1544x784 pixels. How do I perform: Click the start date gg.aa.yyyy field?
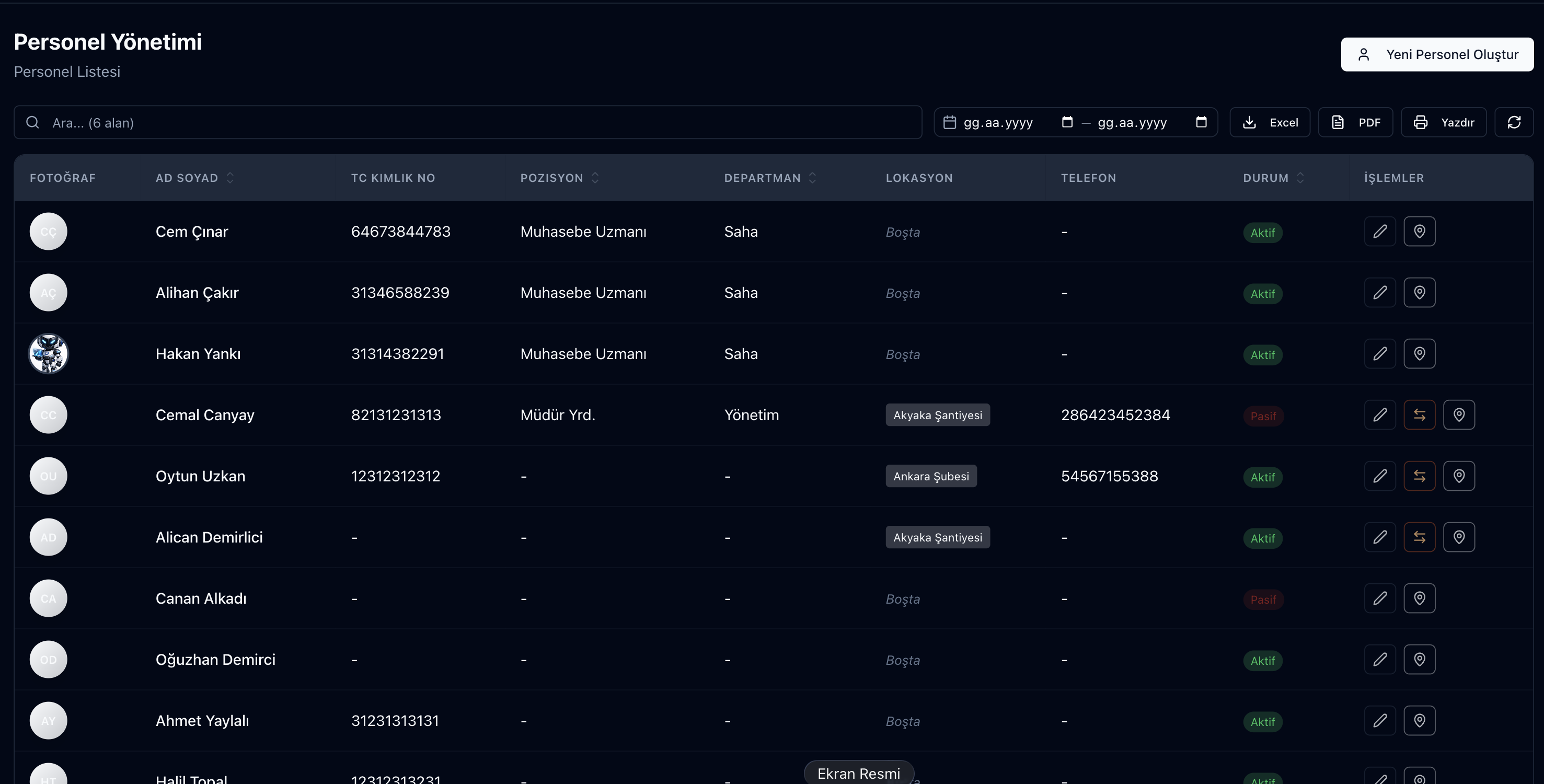[x=998, y=123]
